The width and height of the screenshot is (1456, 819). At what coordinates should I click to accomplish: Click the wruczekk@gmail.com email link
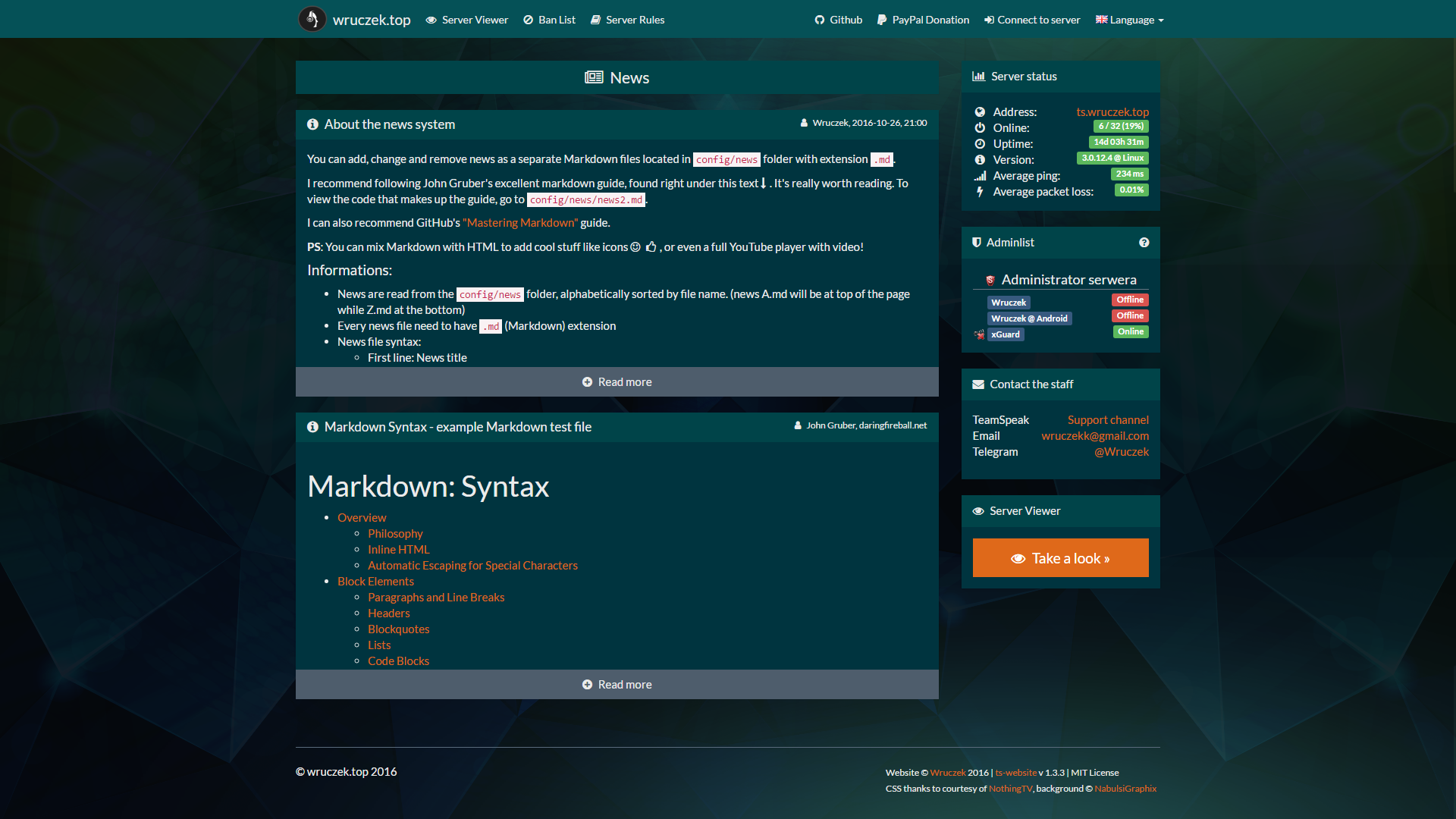(x=1093, y=435)
